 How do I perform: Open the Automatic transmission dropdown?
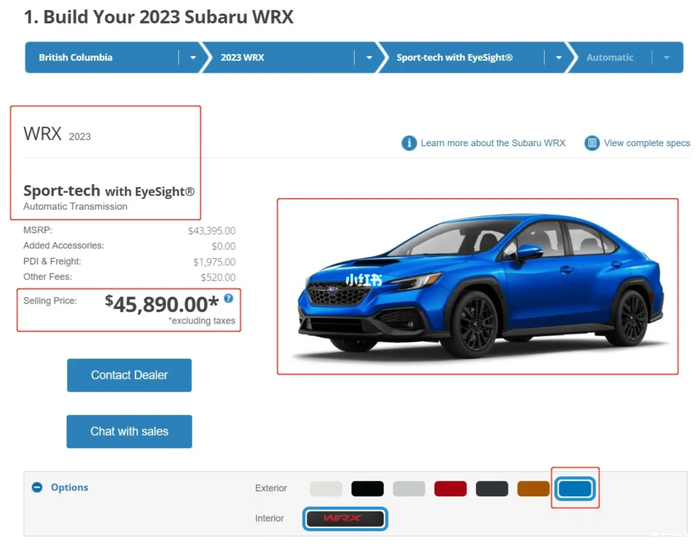tap(625, 58)
